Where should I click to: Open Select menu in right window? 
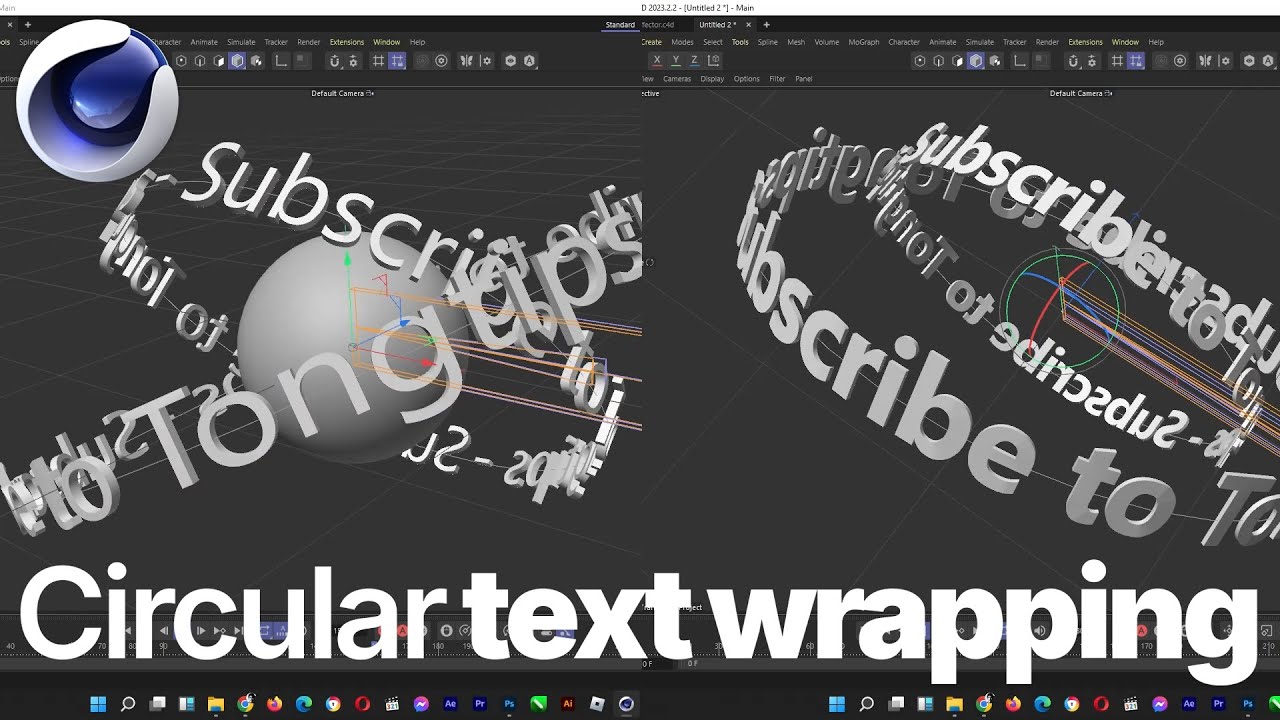(x=713, y=42)
